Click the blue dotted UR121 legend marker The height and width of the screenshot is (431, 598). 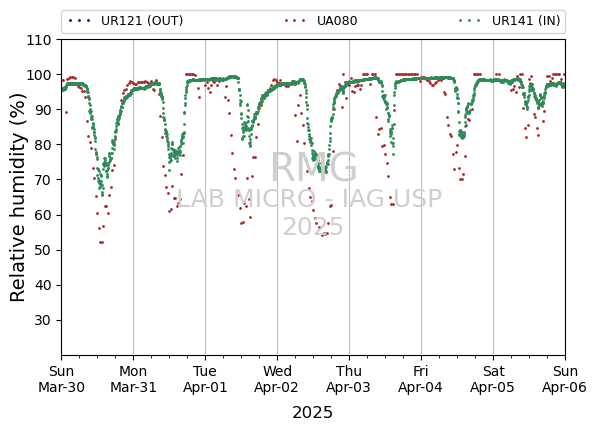[x=80, y=21]
